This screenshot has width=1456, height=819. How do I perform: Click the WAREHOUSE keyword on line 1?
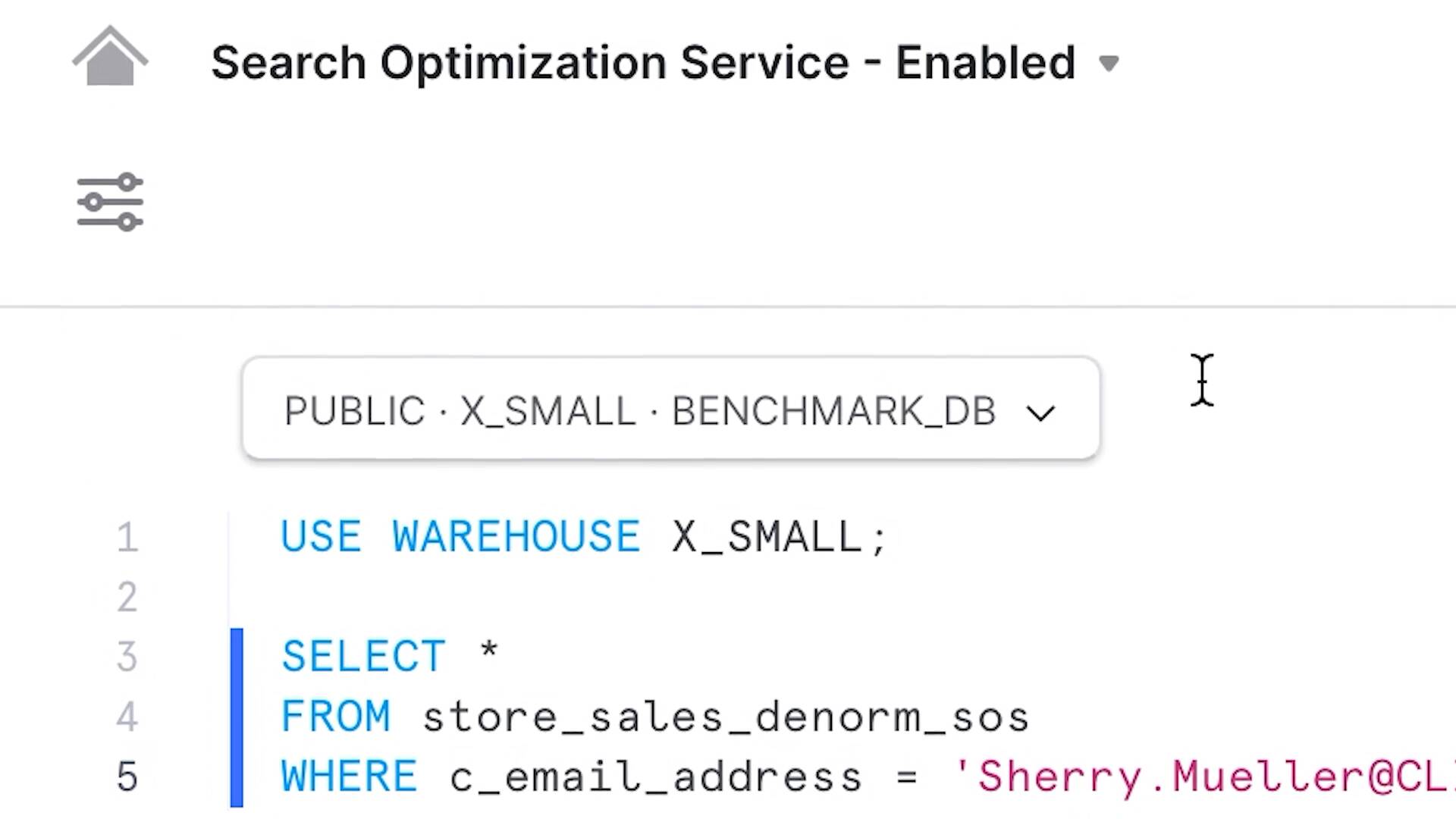pyautogui.click(x=516, y=538)
